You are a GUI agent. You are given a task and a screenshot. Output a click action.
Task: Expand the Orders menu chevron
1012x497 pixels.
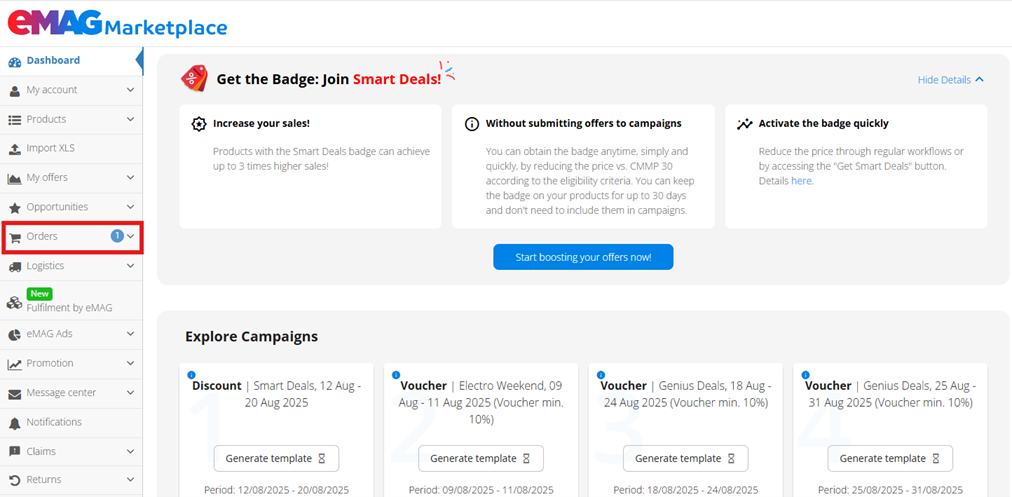pyautogui.click(x=130, y=236)
